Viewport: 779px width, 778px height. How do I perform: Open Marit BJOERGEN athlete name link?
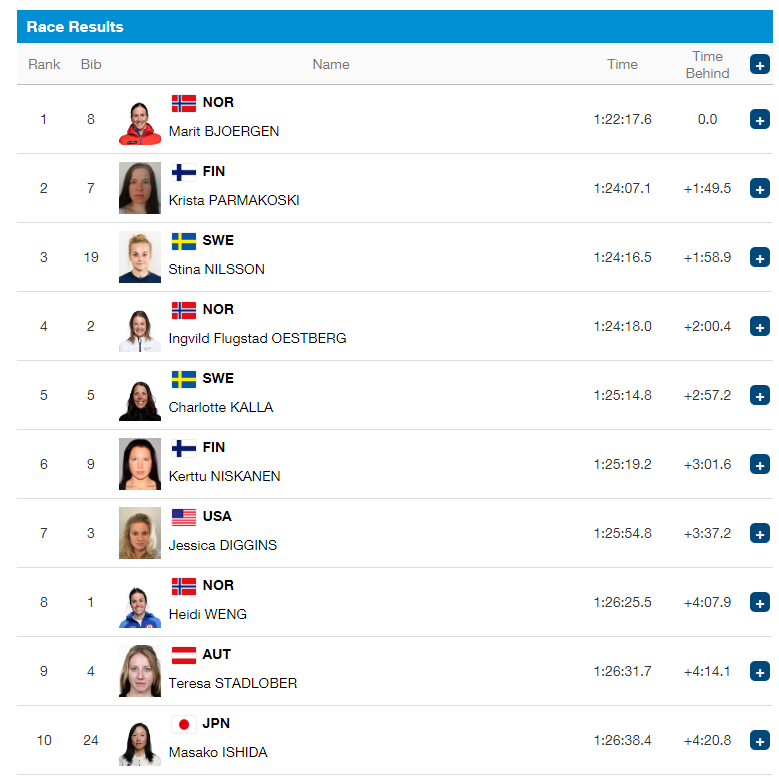tap(224, 131)
